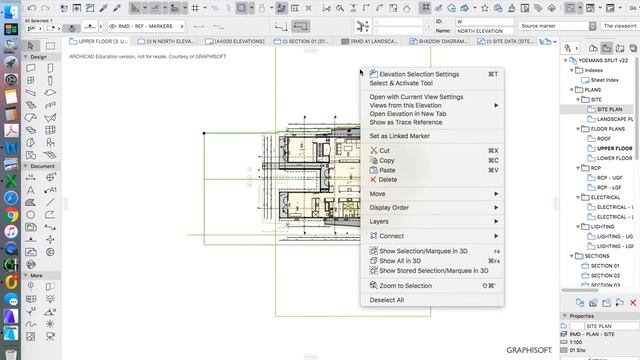This screenshot has height=360, width=640.
Task: Switch to the A4000 ELEVATIONS tab
Action: (235, 41)
